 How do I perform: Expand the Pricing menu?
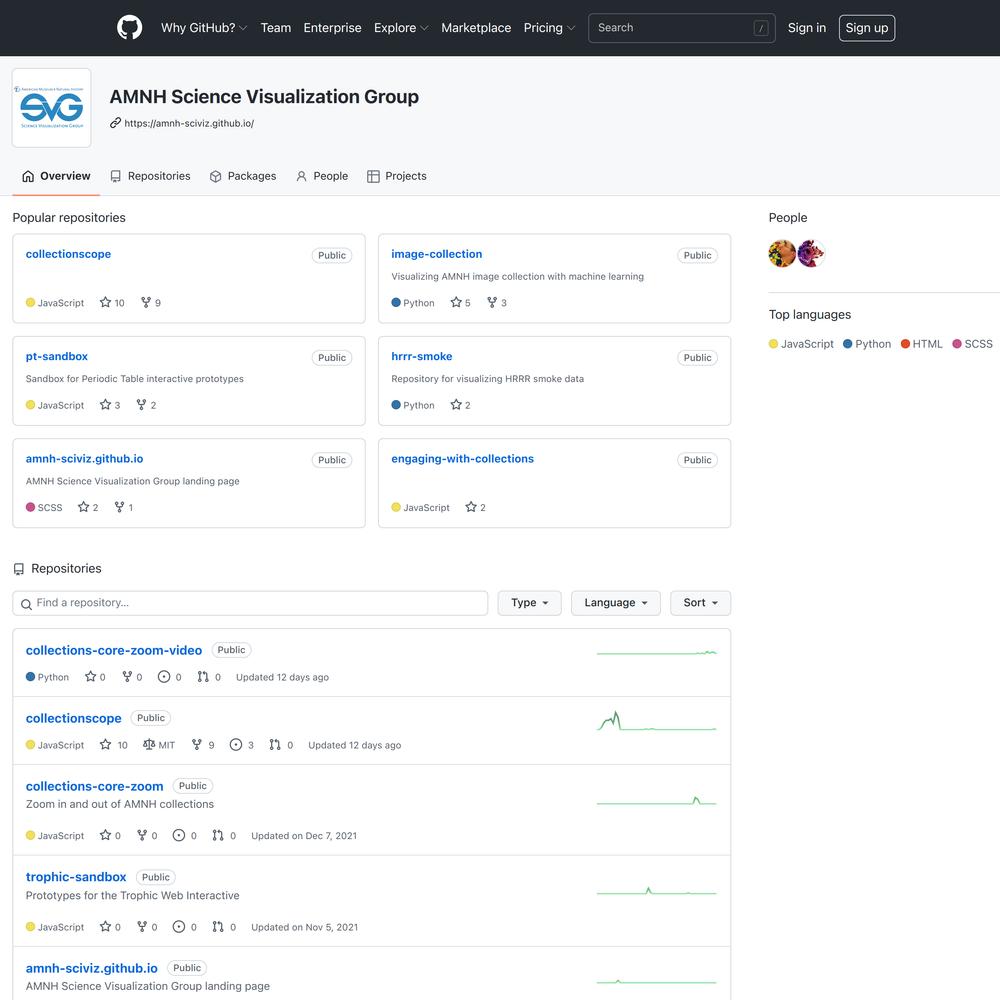pos(549,28)
